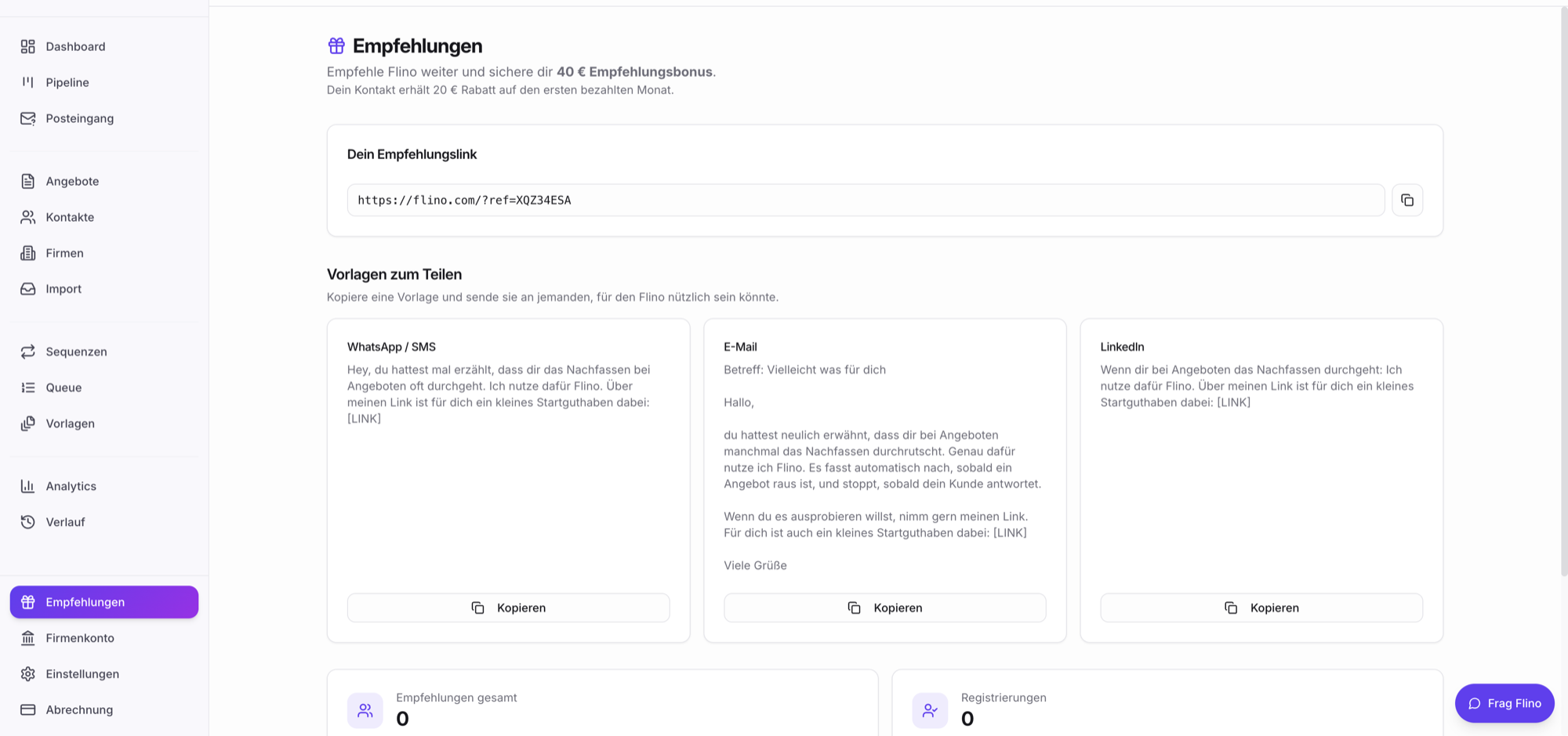The height and width of the screenshot is (736, 1568).
Task: Open the Queue page
Action: coord(104,387)
